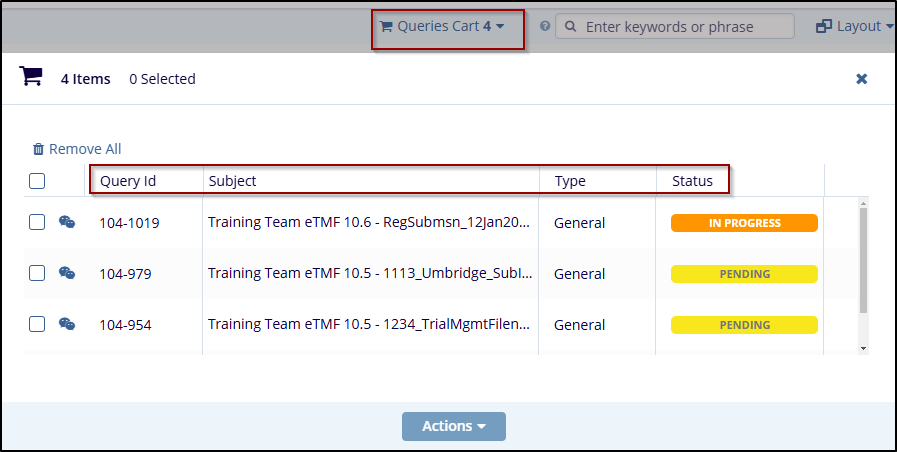897x452 pixels.
Task: Focus the Enter keywords or phrase field
Action: point(685,27)
